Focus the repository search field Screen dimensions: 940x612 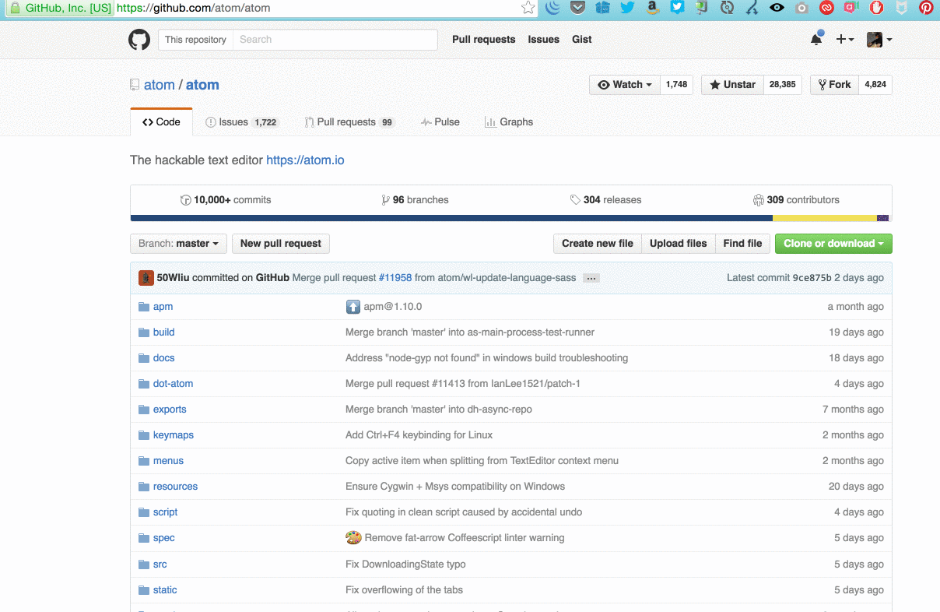click(x=336, y=40)
